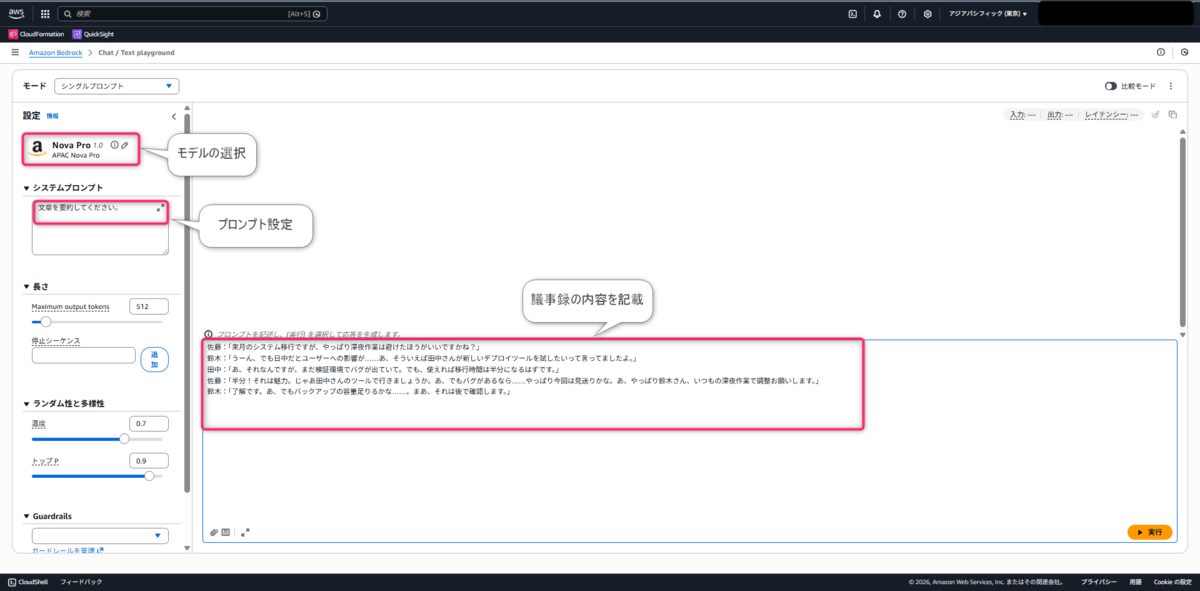Click the トップ P value field showing 0.9

[x=148, y=461]
